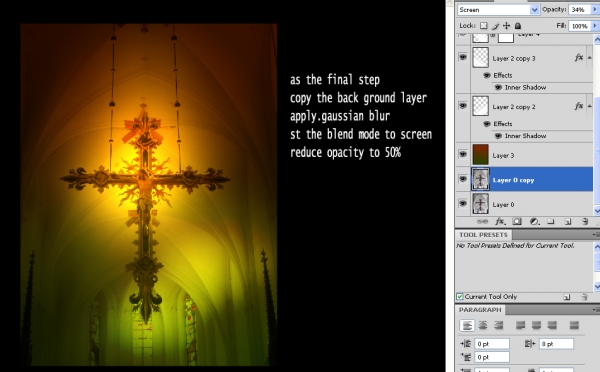Viewport: 600px width, 372px height.
Task: Click the Layer 4 mask thumbnail
Action: [506, 38]
